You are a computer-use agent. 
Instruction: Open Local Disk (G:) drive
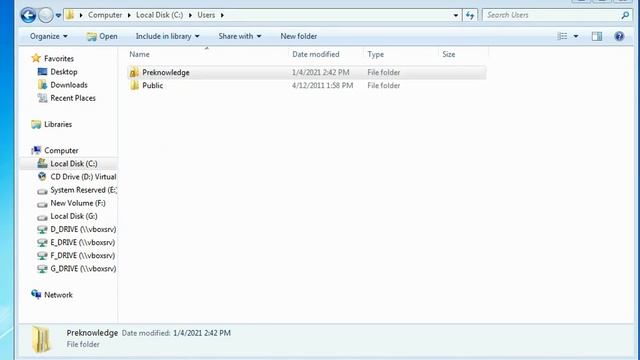coord(74,216)
